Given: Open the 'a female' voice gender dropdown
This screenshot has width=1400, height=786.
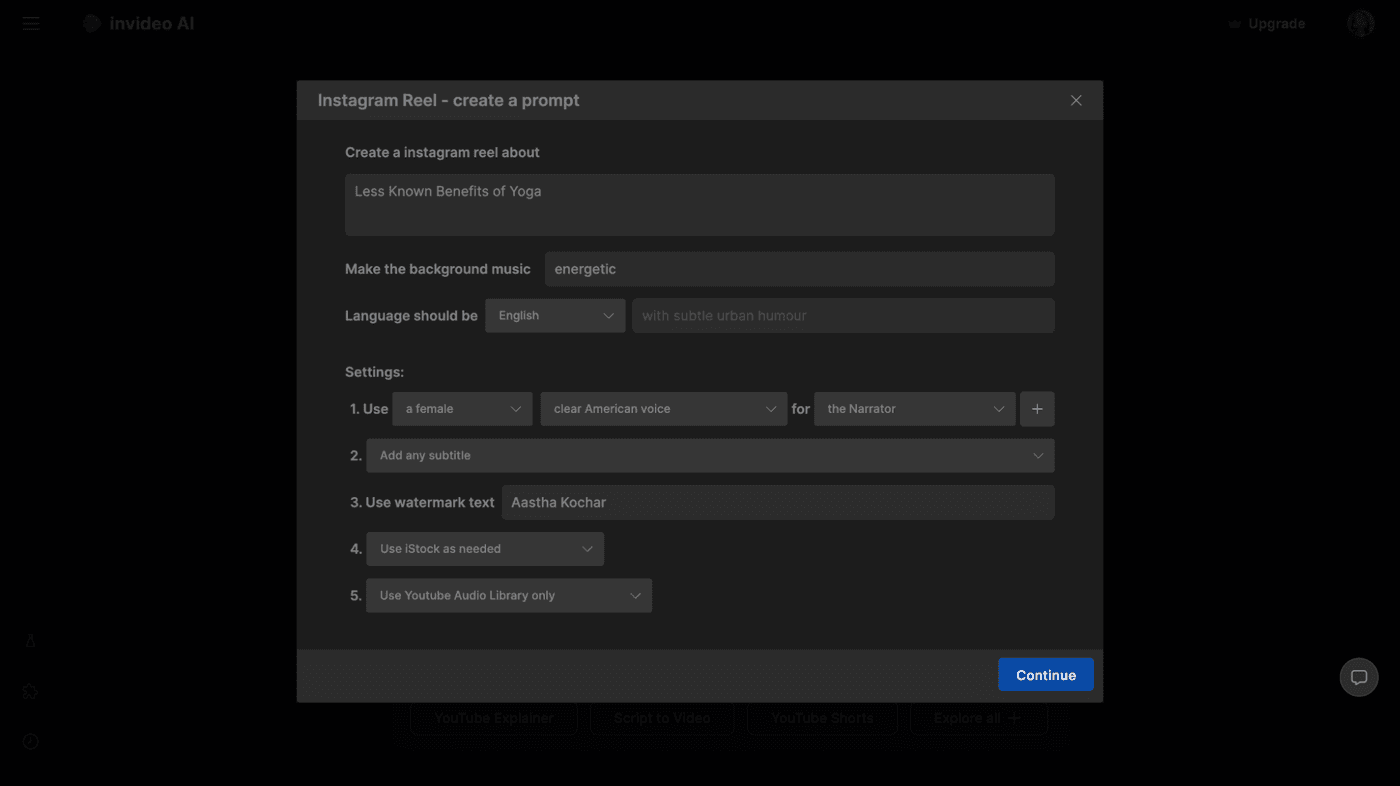Looking at the screenshot, I should click(x=462, y=409).
